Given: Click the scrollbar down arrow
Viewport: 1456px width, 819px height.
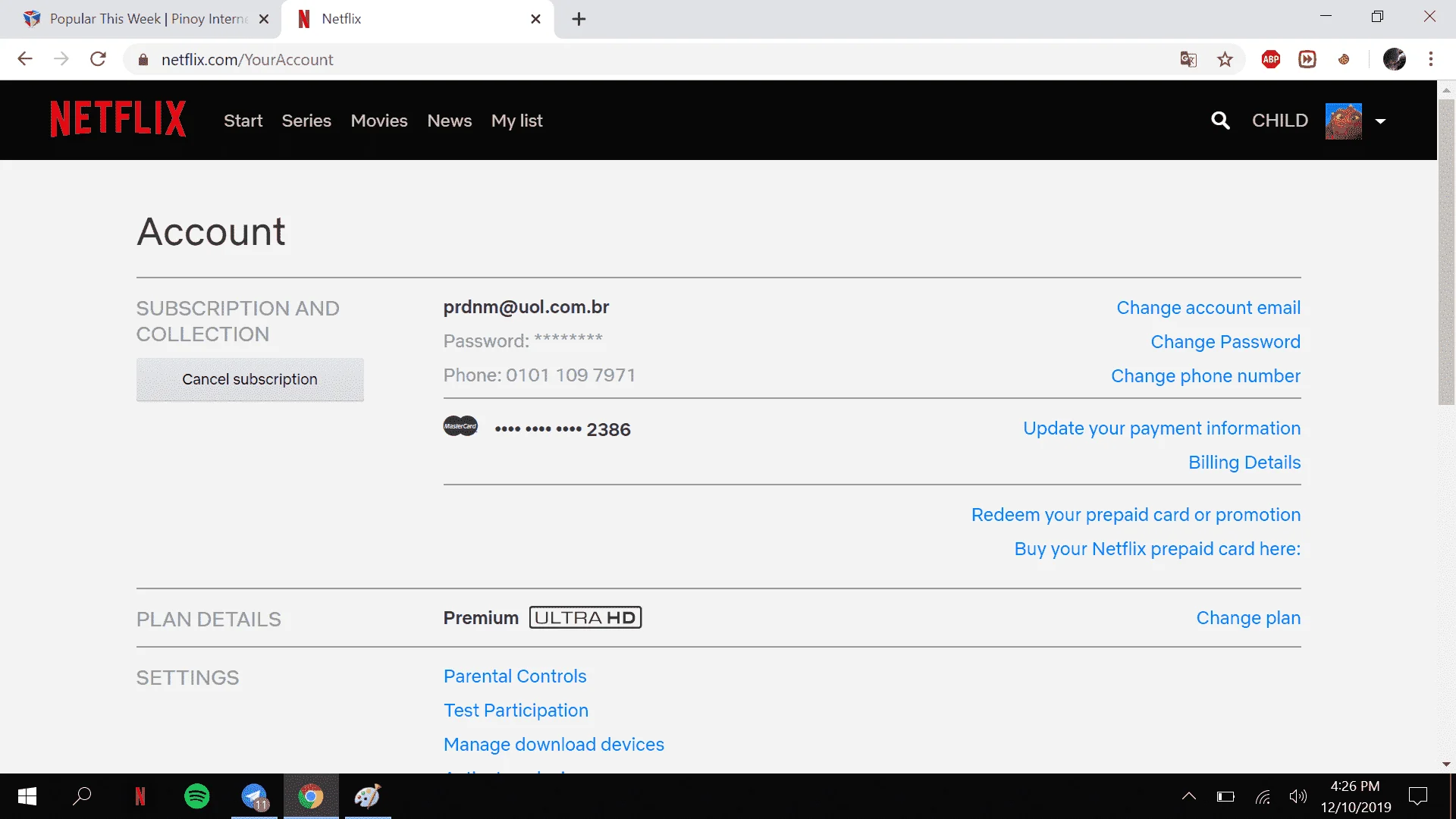Looking at the screenshot, I should (x=1446, y=764).
